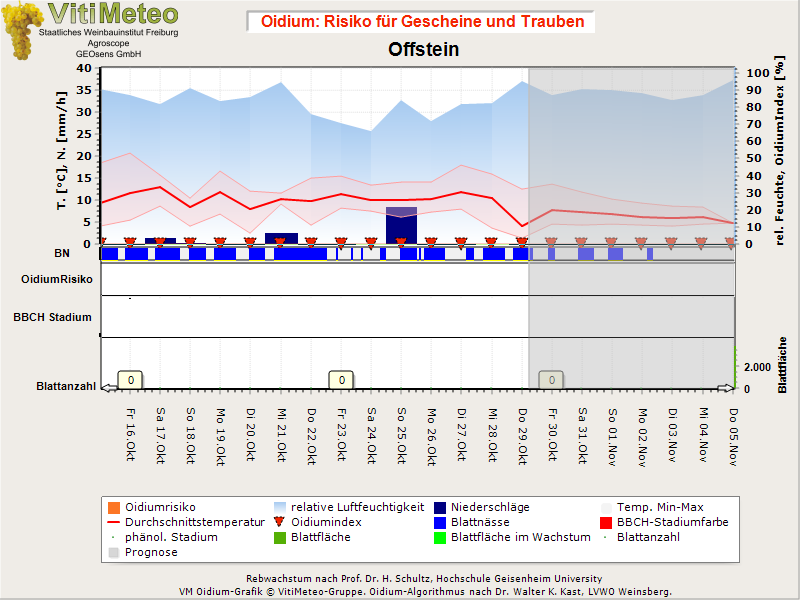This screenshot has height=600, width=800.
Task: Click the 'Agroscope' text under the logo
Action: pyautogui.click(x=108, y=43)
